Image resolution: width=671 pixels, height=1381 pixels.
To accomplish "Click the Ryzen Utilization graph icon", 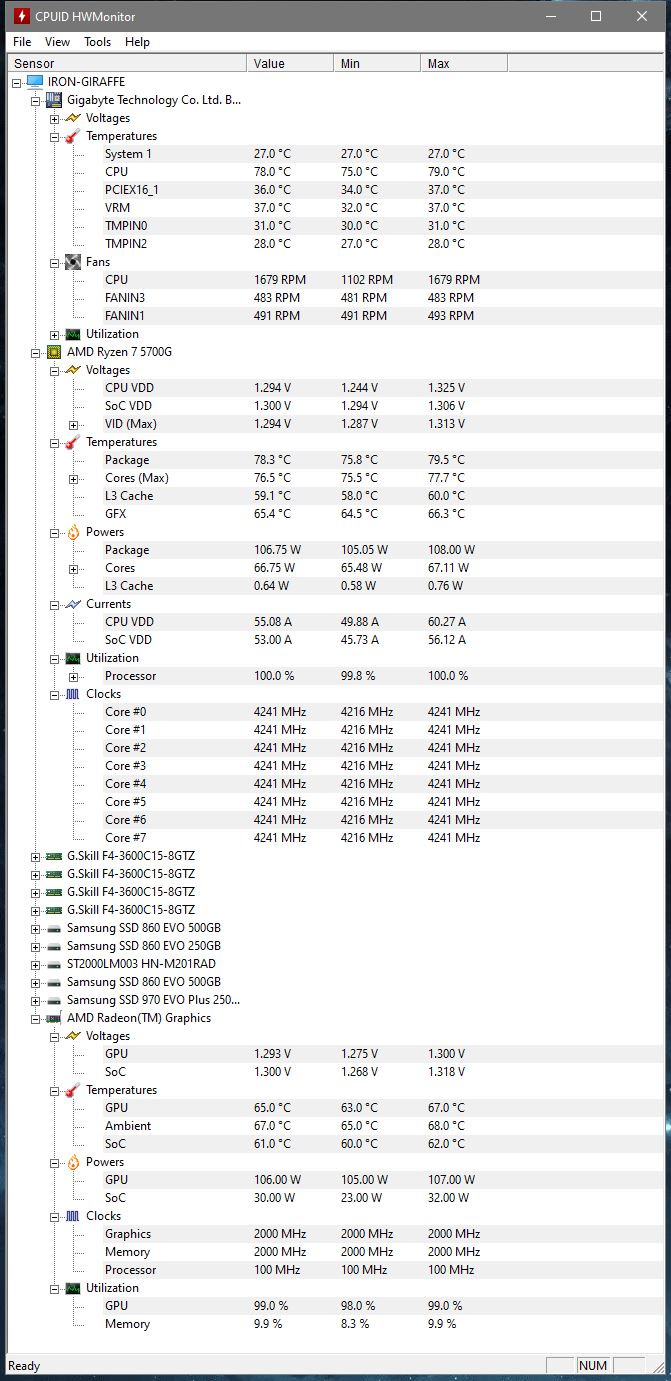I will (73, 658).
